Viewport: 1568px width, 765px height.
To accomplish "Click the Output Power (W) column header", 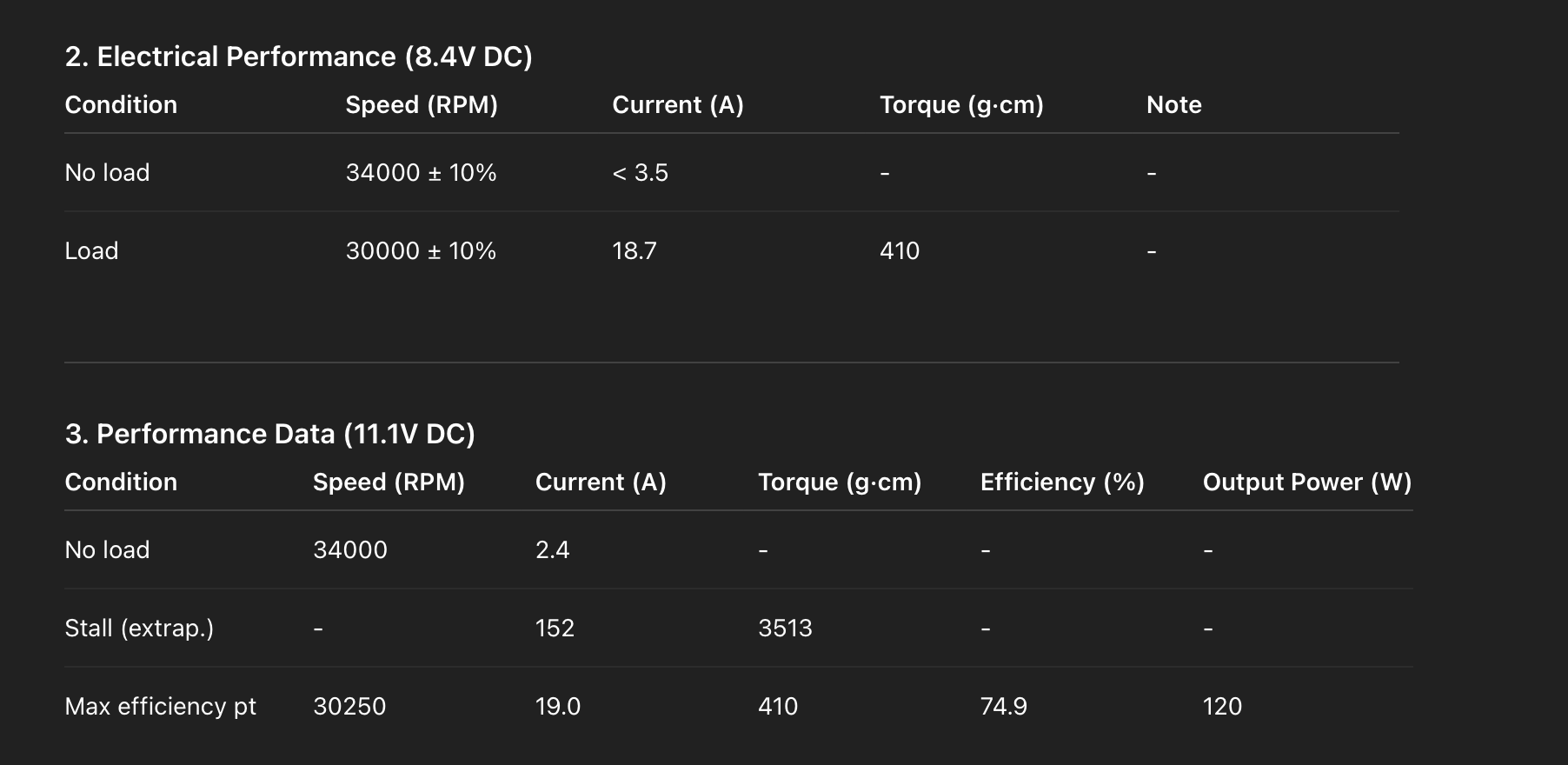I will click(x=1306, y=482).
